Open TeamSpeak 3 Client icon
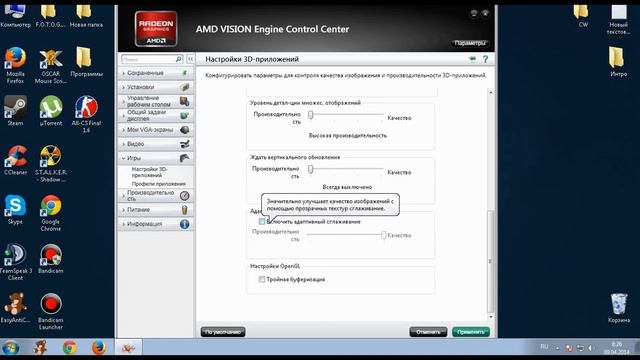Image resolution: width=640 pixels, height=360 pixels. (15, 262)
